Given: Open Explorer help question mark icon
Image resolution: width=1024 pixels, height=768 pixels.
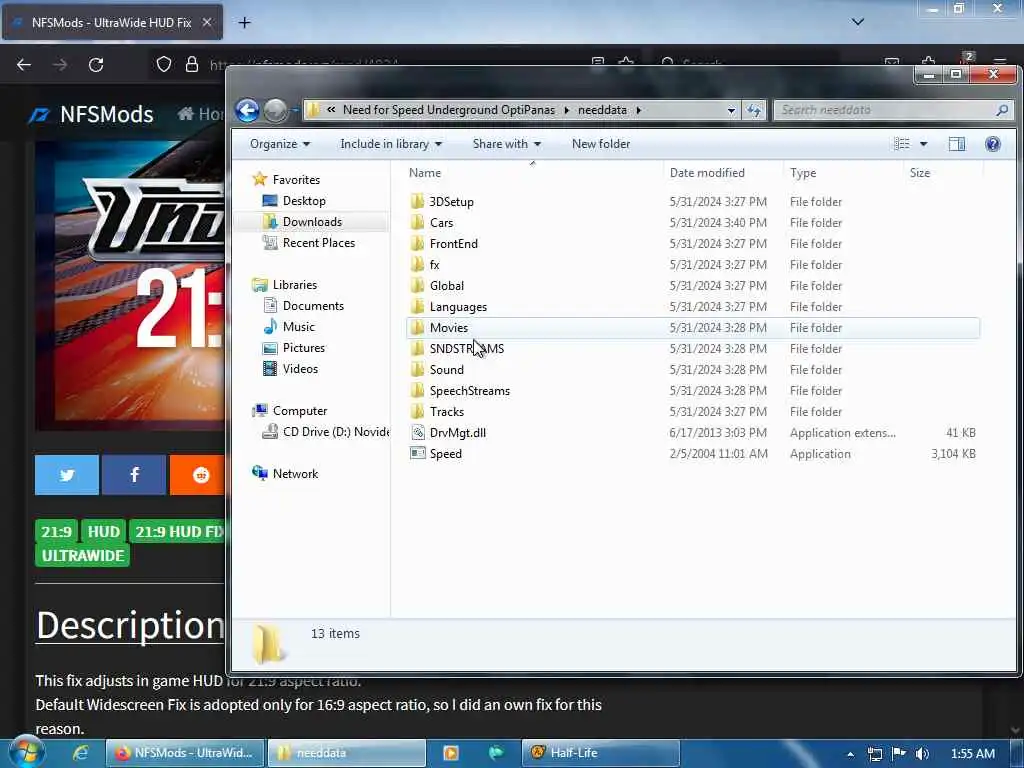Looking at the screenshot, I should coord(993,144).
